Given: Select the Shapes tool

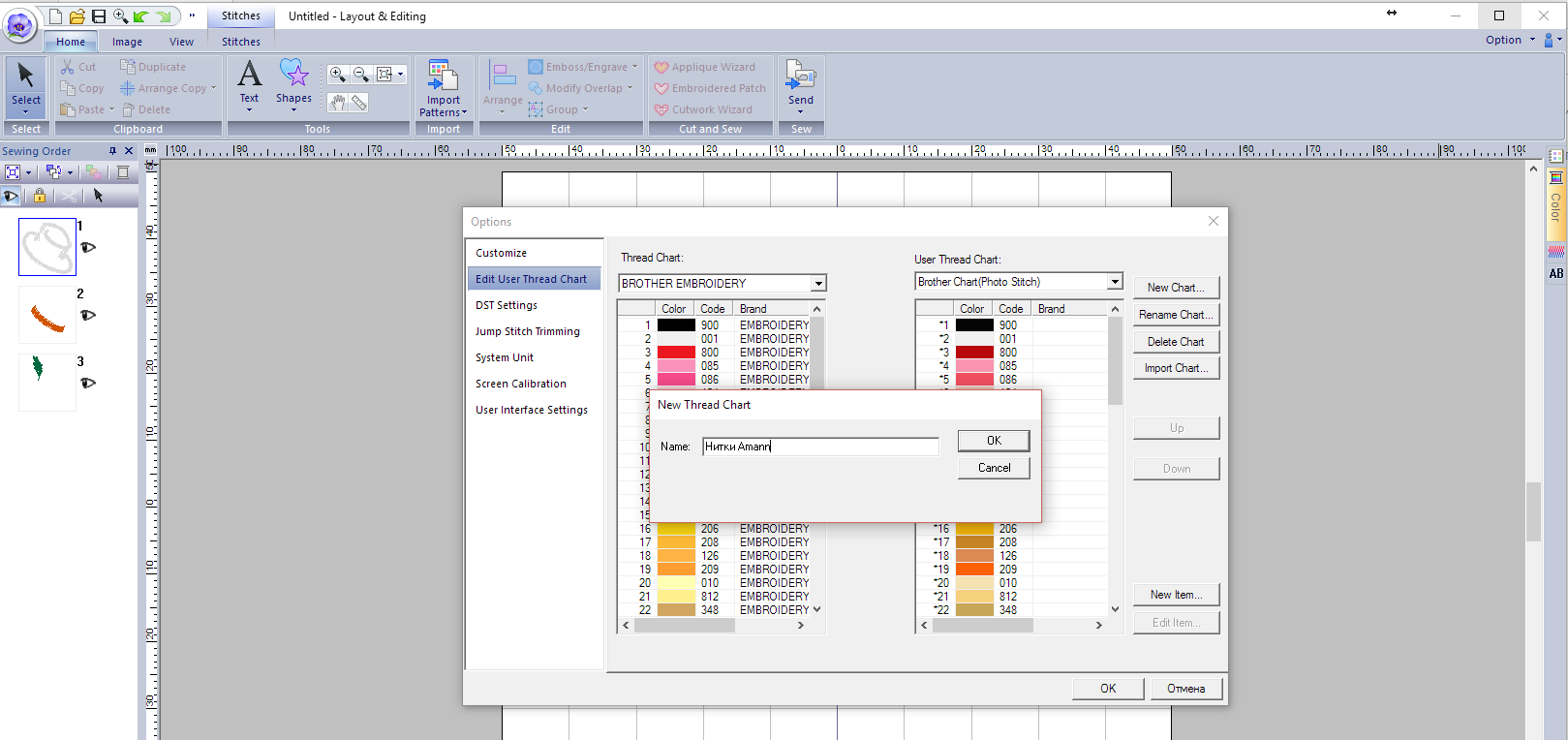Looking at the screenshot, I should (293, 76).
